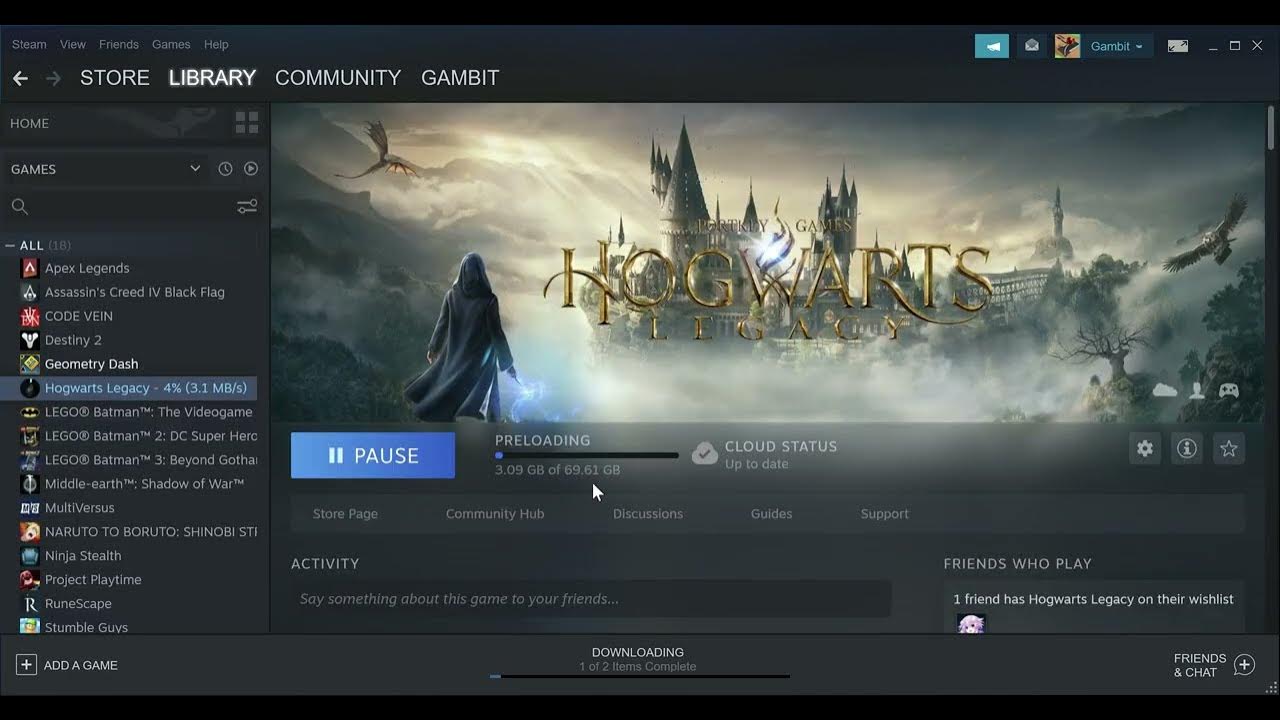Open the Gambit account dropdown
This screenshot has width=1280, height=720.
coord(1116,46)
